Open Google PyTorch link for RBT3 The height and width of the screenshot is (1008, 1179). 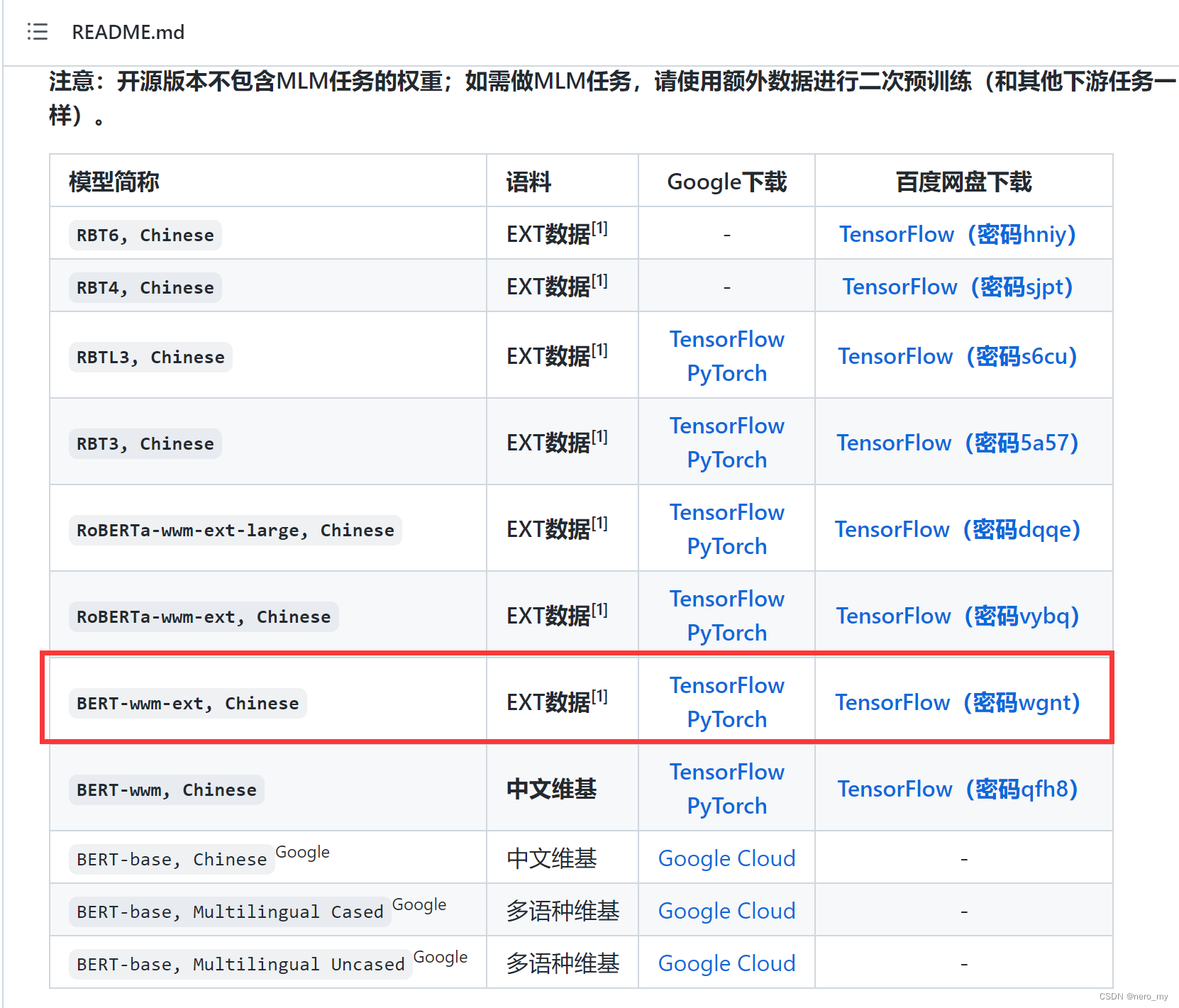tap(727, 460)
